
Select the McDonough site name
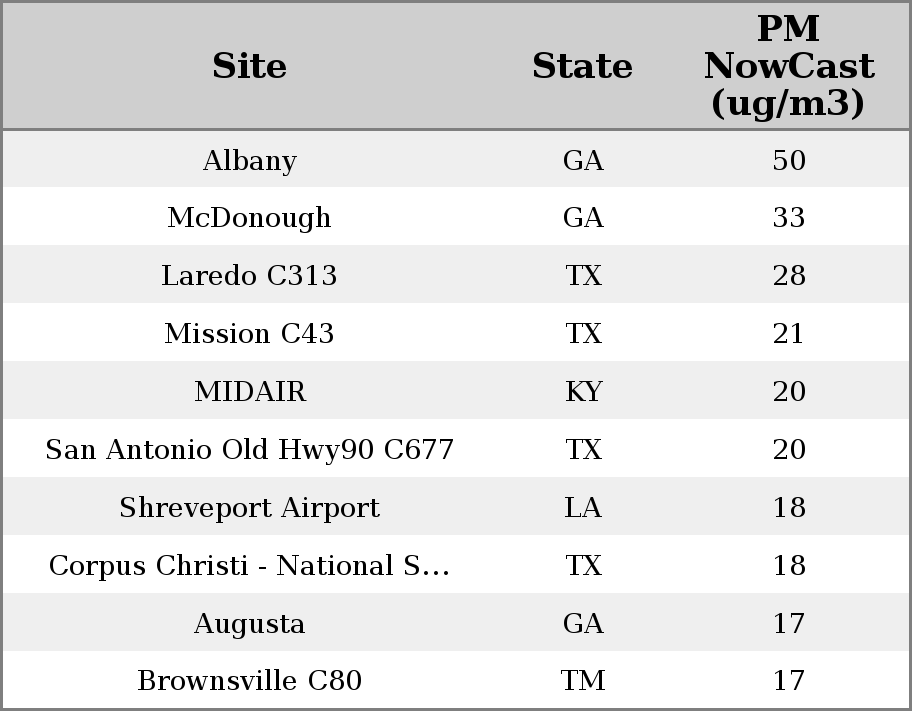(249, 218)
